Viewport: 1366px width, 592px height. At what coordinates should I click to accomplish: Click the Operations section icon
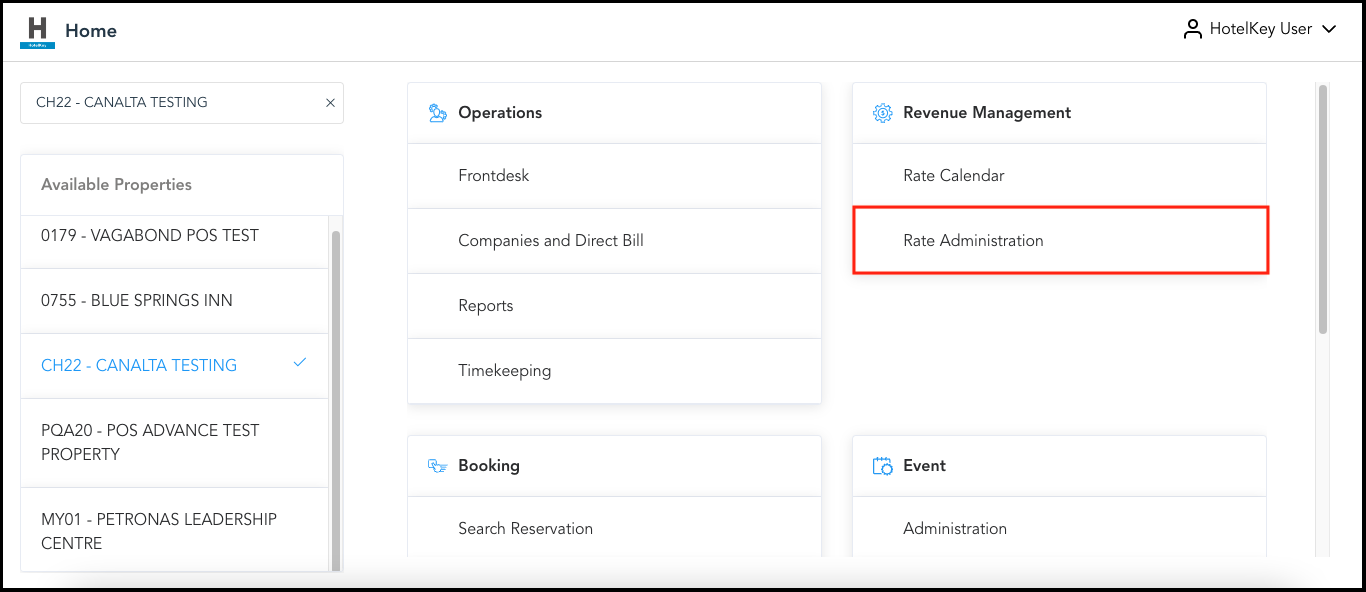point(437,113)
